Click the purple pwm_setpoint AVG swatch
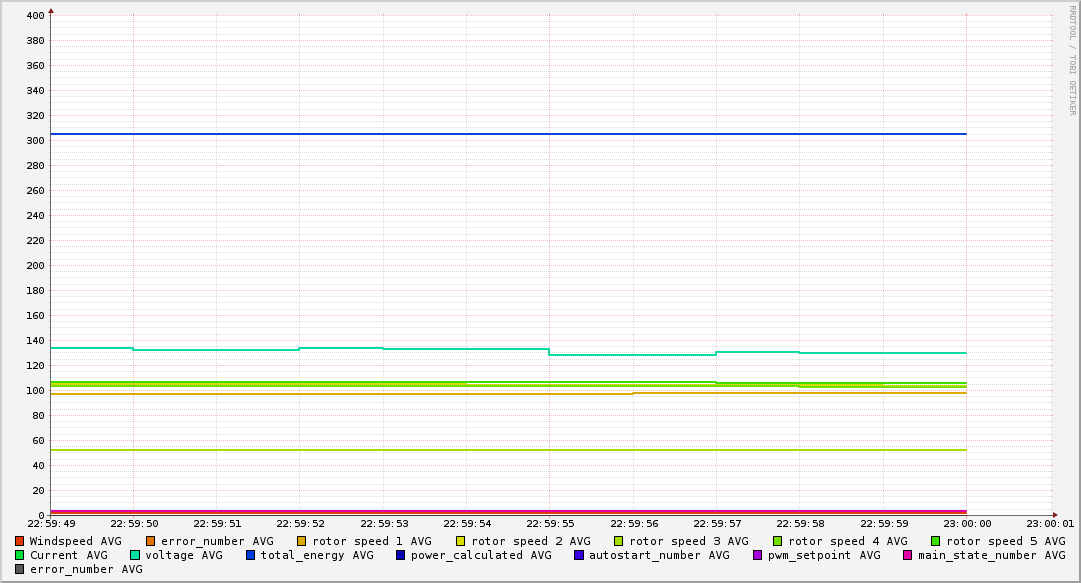Screen dimensions: 1081x583 [x=757, y=555]
